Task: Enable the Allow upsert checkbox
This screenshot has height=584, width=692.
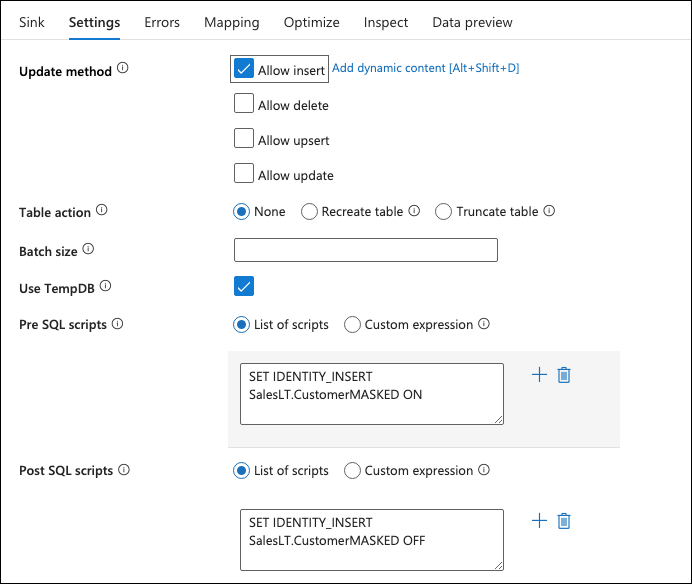Action: pyautogui.click(x=244, y=139)
